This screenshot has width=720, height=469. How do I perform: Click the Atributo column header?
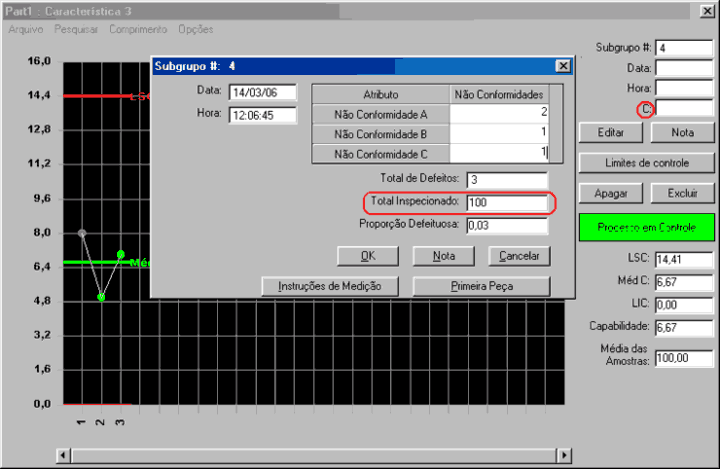click(381, 95)
